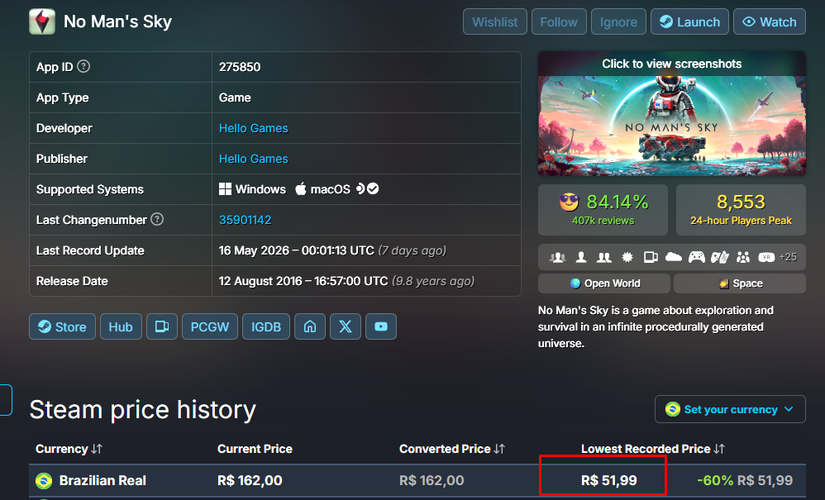
Task: Click the App ID help question-mark icon
Action: pos(84,66)
